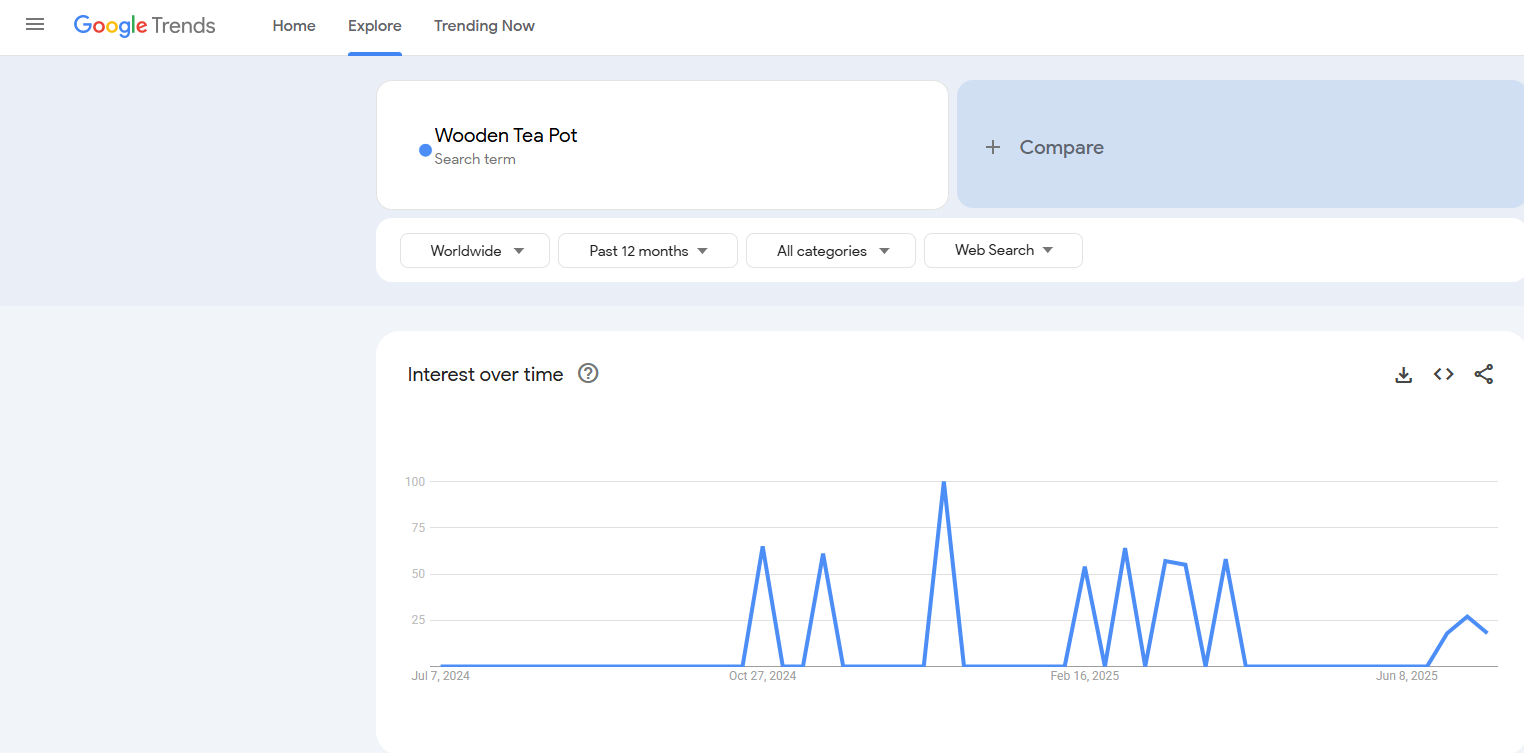Open the Past 12 months dropdown

(x=647, y=251)
